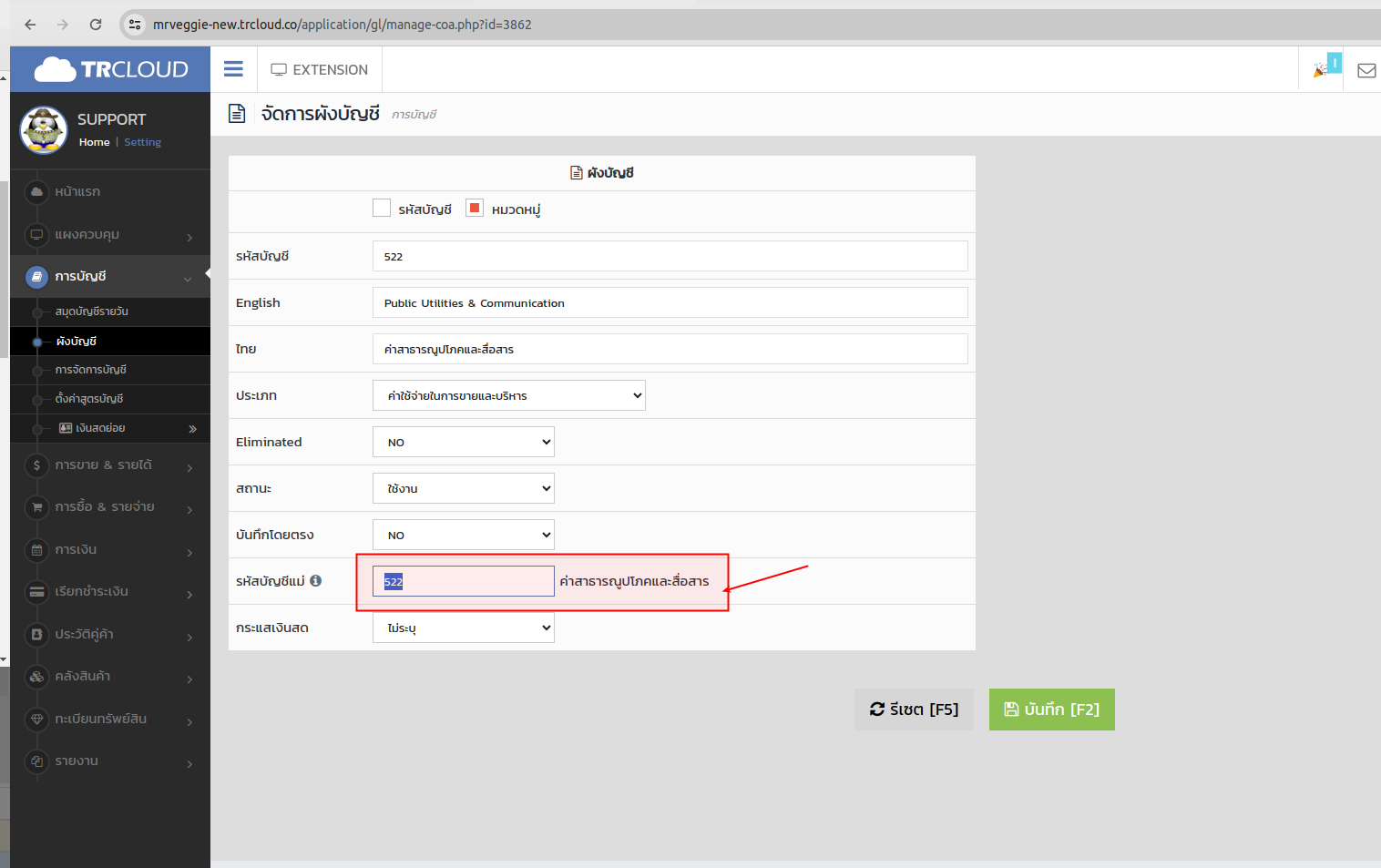
Task: Expand the การขาย & รายได้ chevron
Action: point(189,467)
